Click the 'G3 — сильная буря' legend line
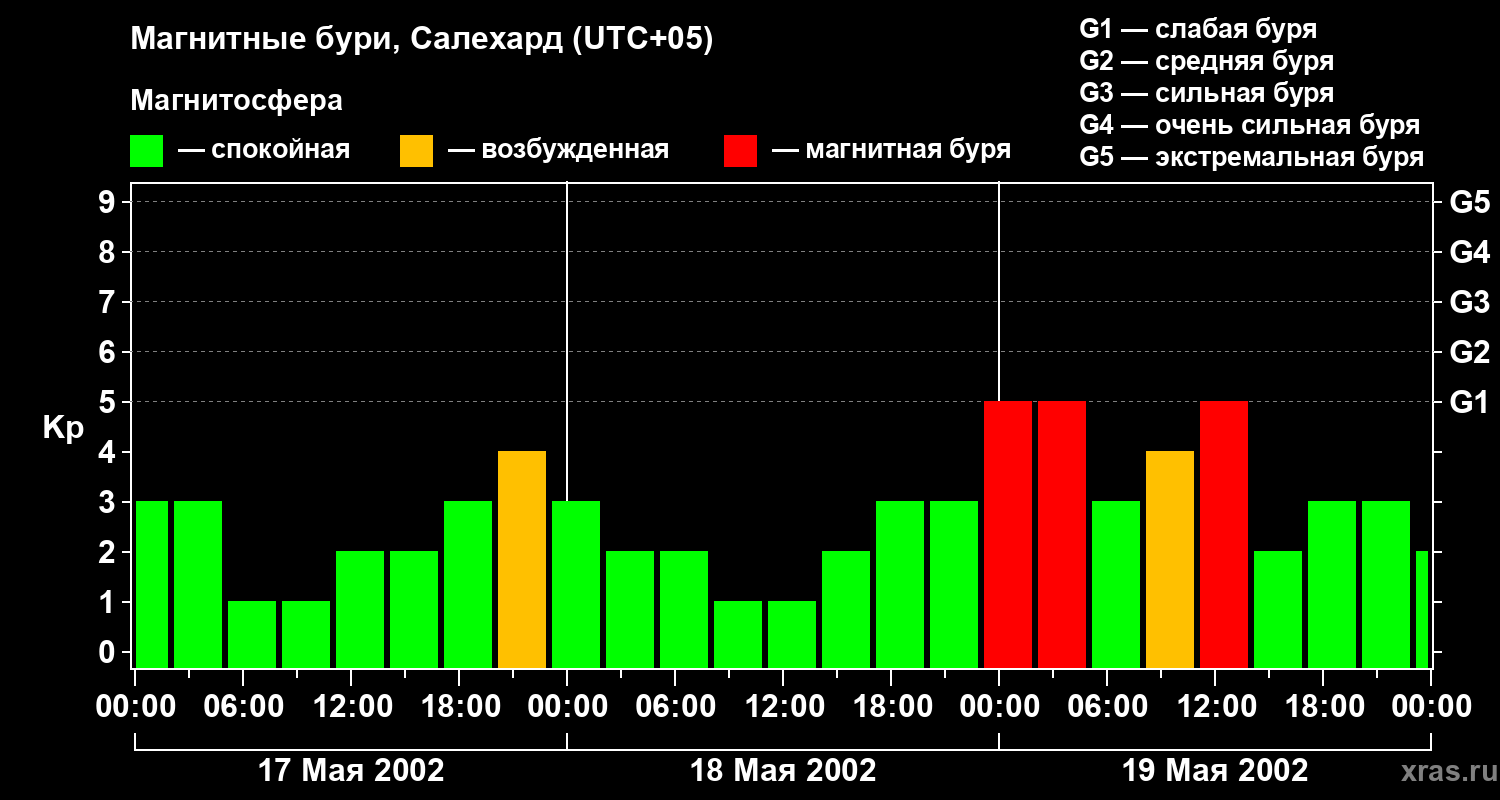The image size is (1500, 800). 1206,93
